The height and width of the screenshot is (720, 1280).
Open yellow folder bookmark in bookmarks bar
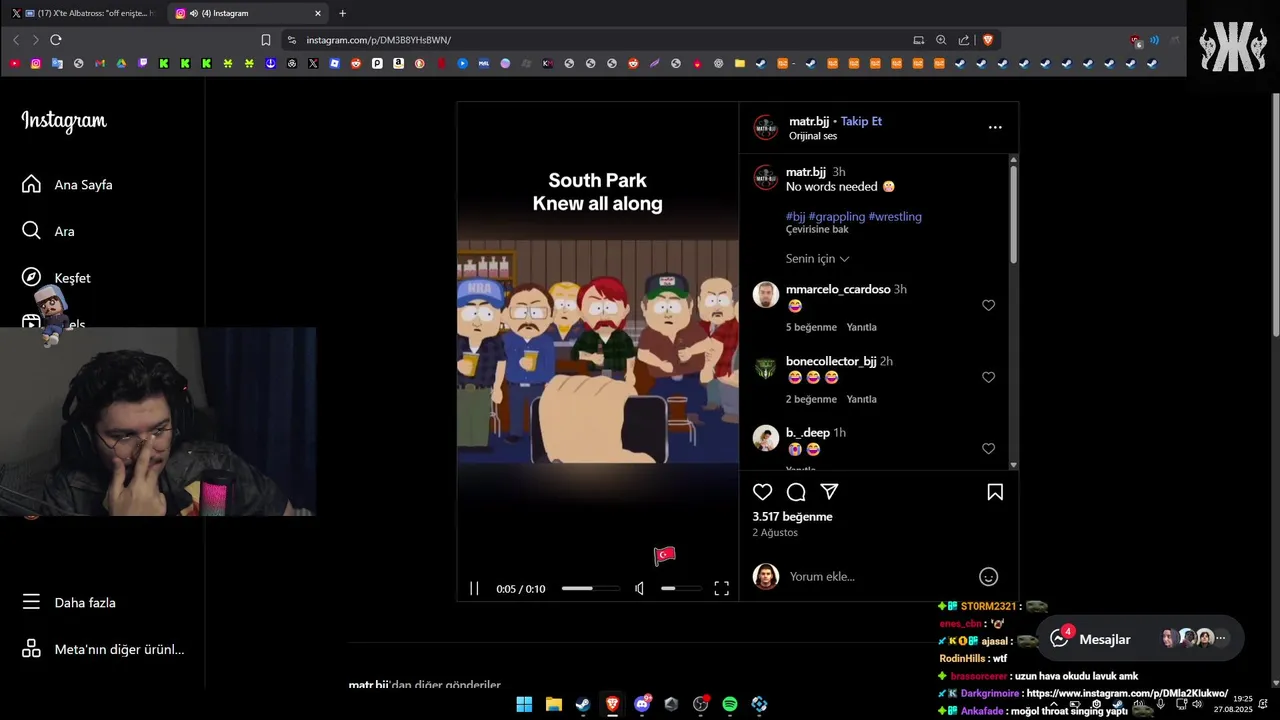pos(740,63)
